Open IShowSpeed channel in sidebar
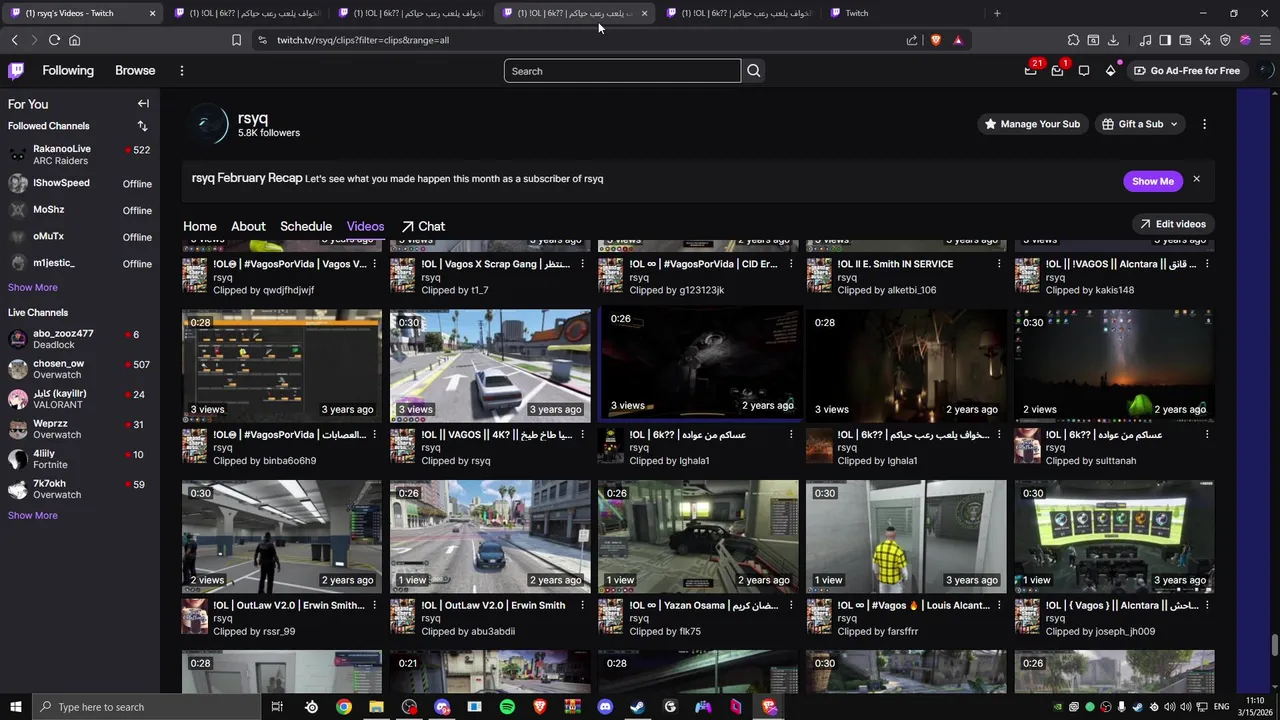Viewport: 1280px width, 720px height. tap(80, 183)
